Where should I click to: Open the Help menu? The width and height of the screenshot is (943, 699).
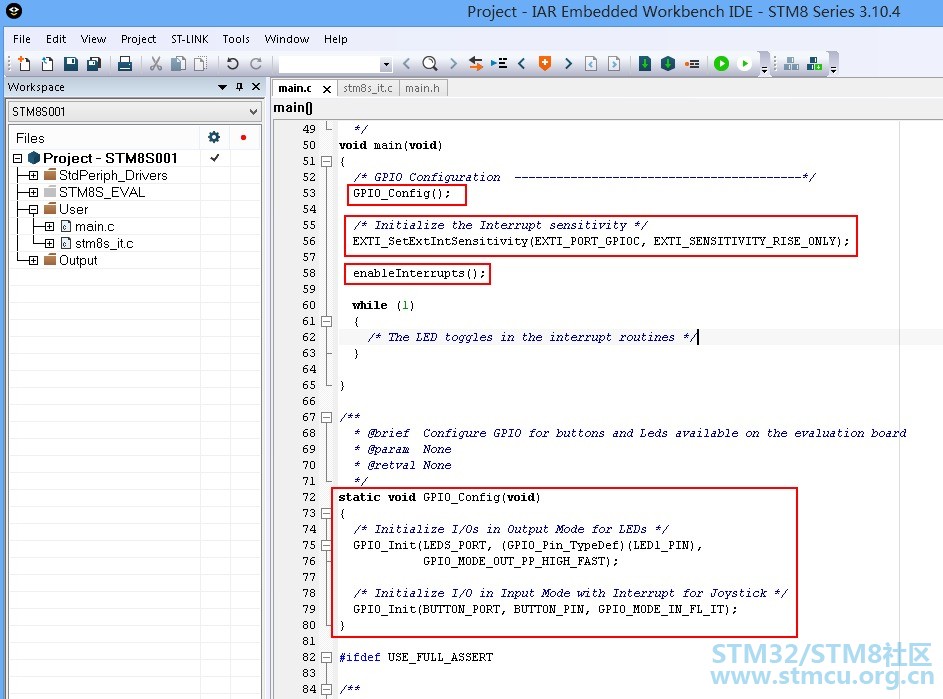point(336,39)
